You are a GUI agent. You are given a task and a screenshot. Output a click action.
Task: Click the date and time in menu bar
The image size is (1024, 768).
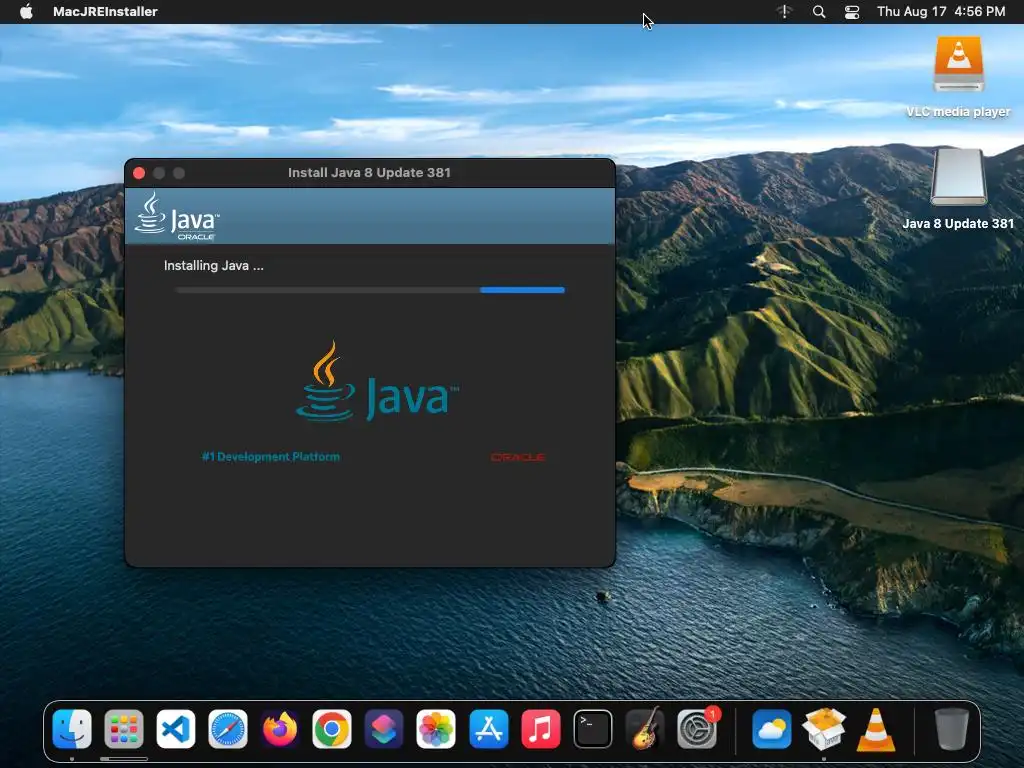[x=941, y=12]
